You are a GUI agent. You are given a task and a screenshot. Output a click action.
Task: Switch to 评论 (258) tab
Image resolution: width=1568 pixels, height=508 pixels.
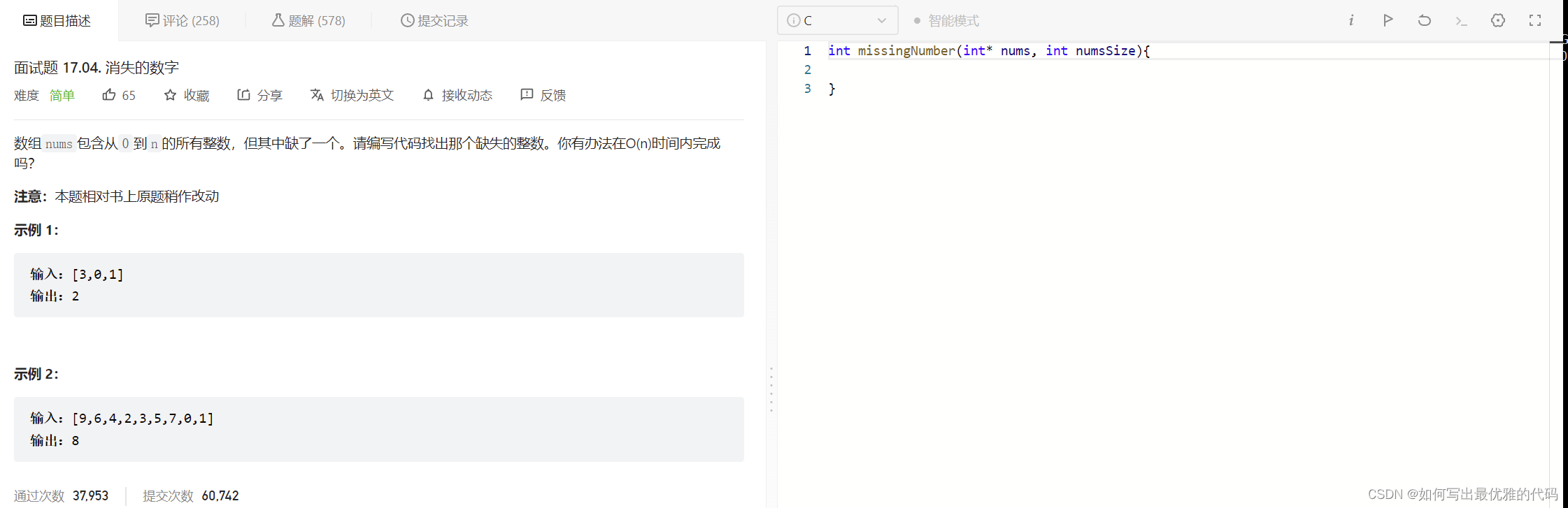[182, 21]
